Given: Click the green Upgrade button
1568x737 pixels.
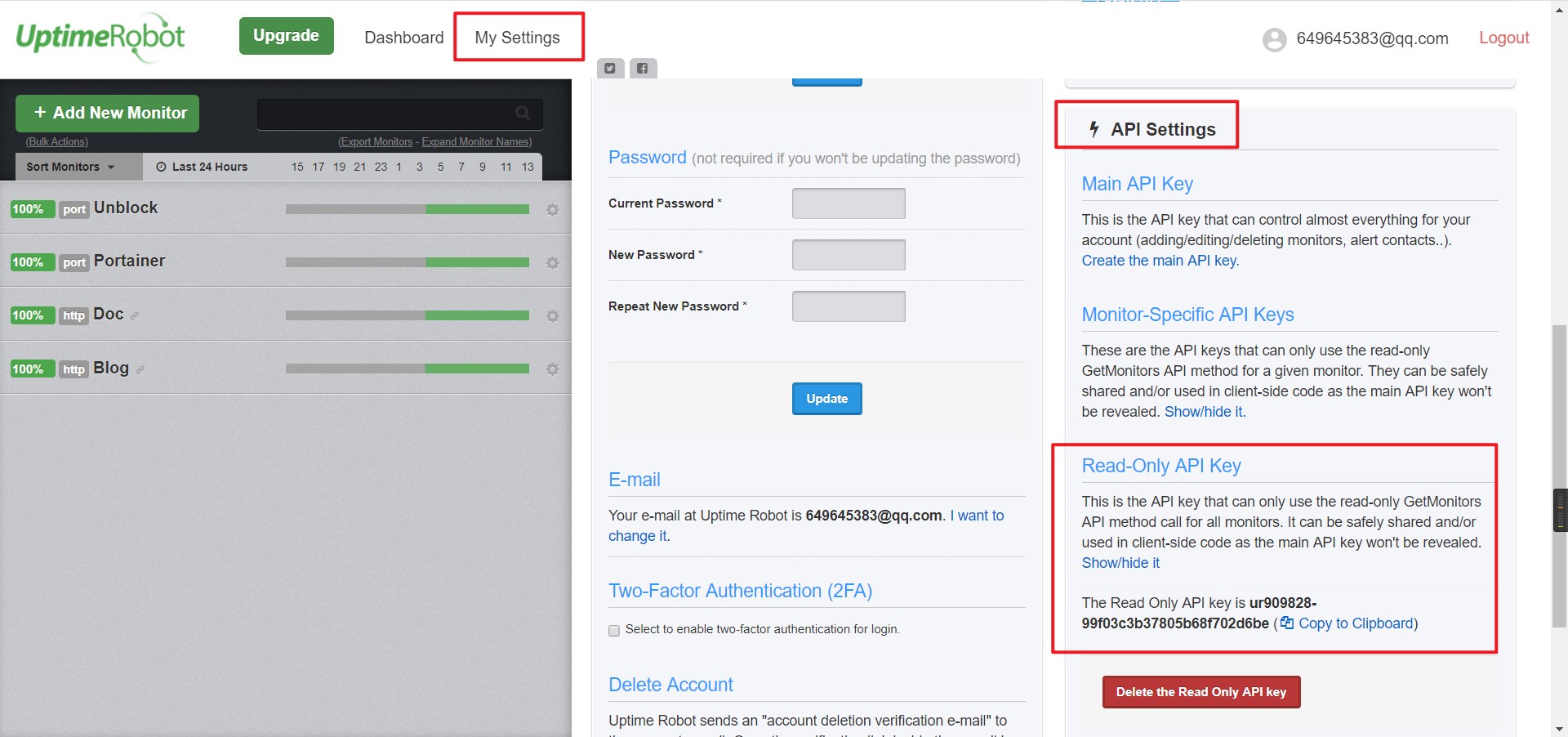Looking at the screenshot, I should 287,36.
